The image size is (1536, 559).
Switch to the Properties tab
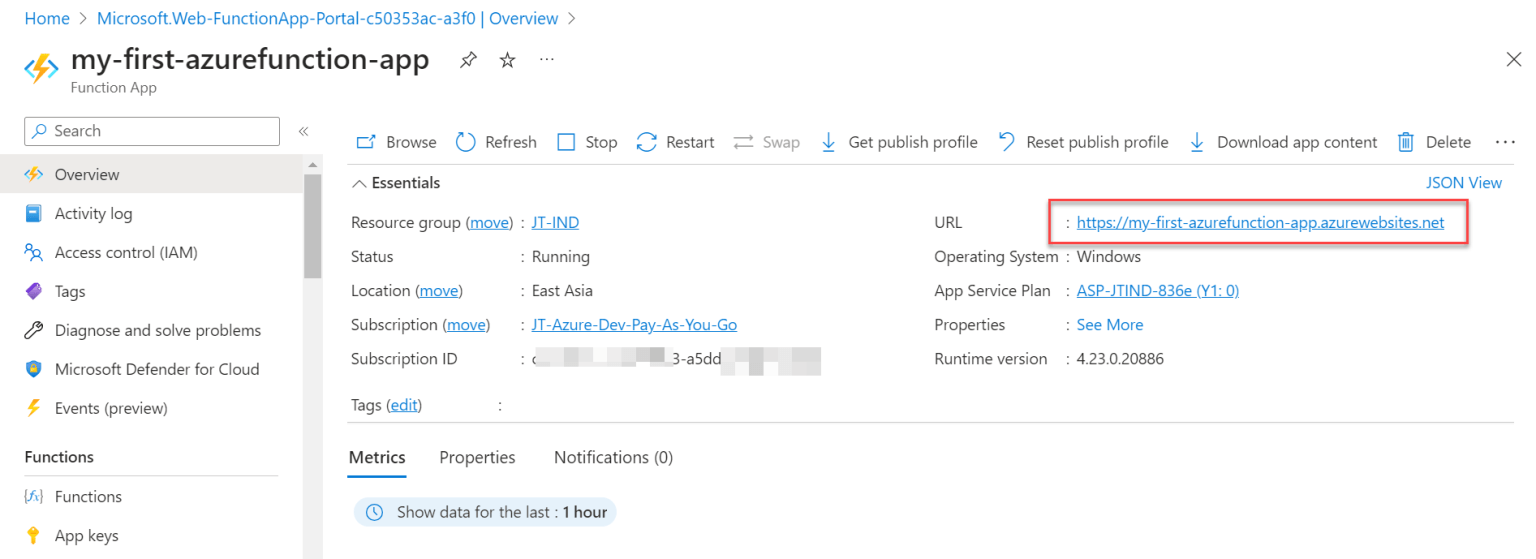click(x=477, y=457)
